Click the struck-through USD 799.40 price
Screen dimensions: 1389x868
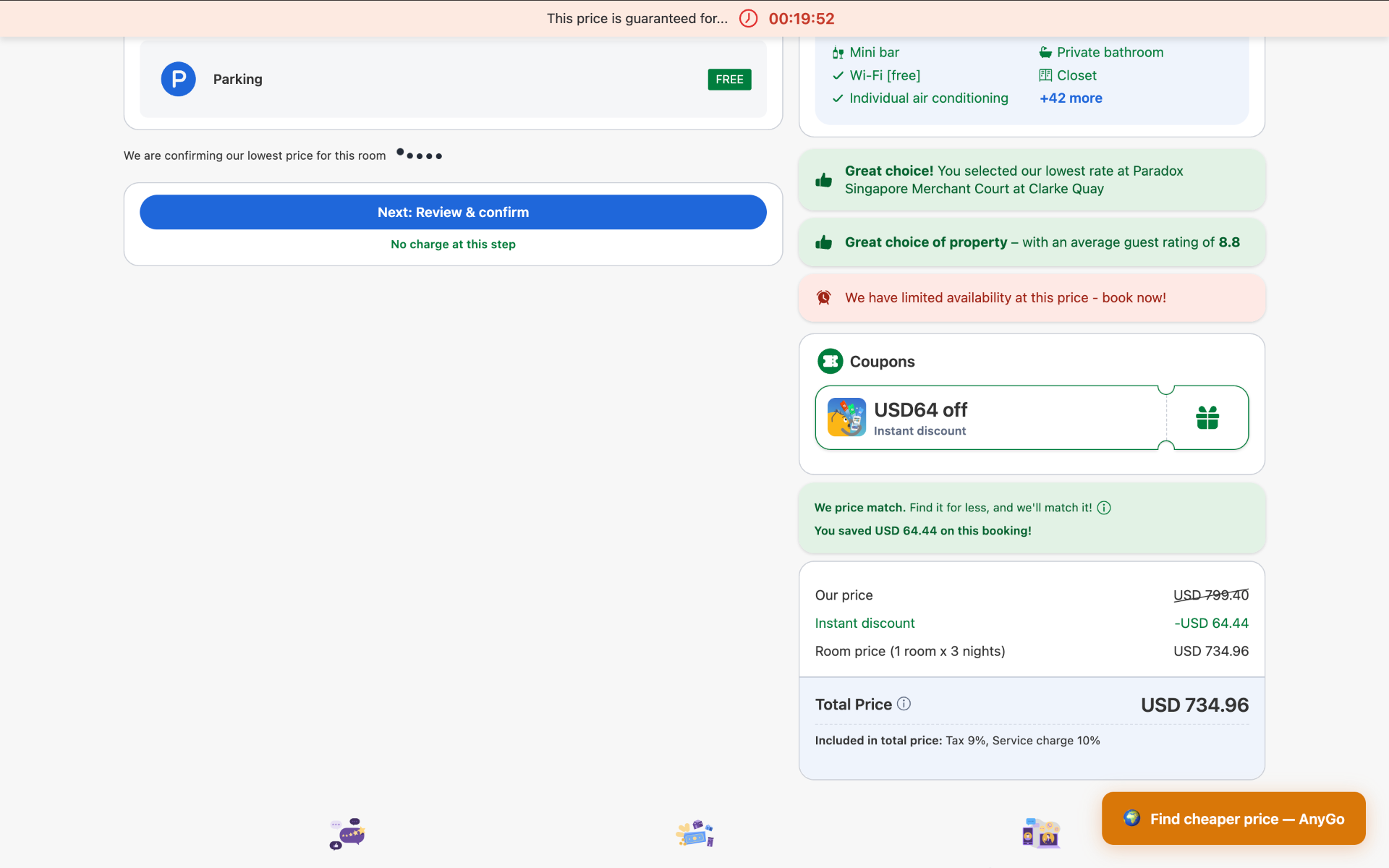pyautogui.click(x=1211, y=595)
